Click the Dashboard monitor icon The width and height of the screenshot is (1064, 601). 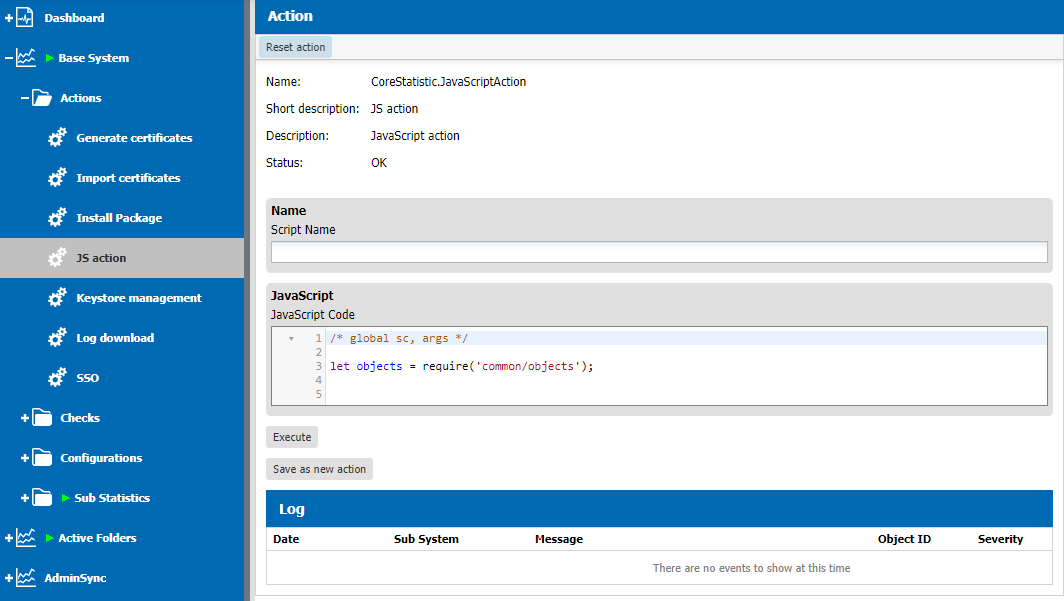coord(24,18)
